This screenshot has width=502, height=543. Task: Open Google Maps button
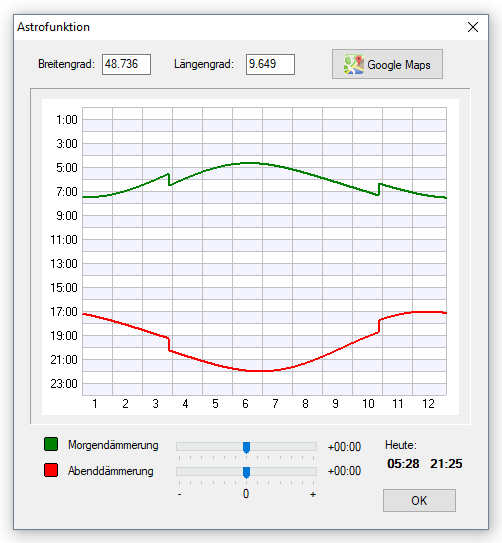(387, 64)
